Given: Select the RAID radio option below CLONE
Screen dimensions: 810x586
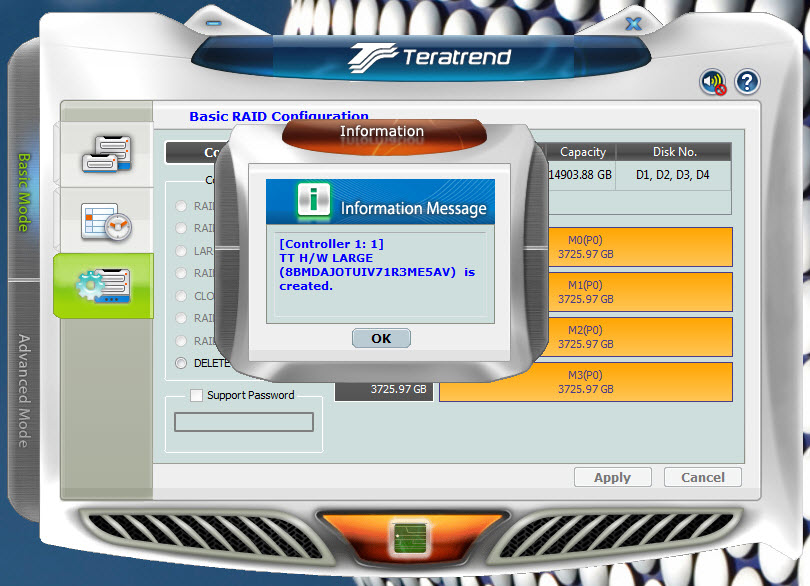Looking at the screenshot, I should click(181, 318).
